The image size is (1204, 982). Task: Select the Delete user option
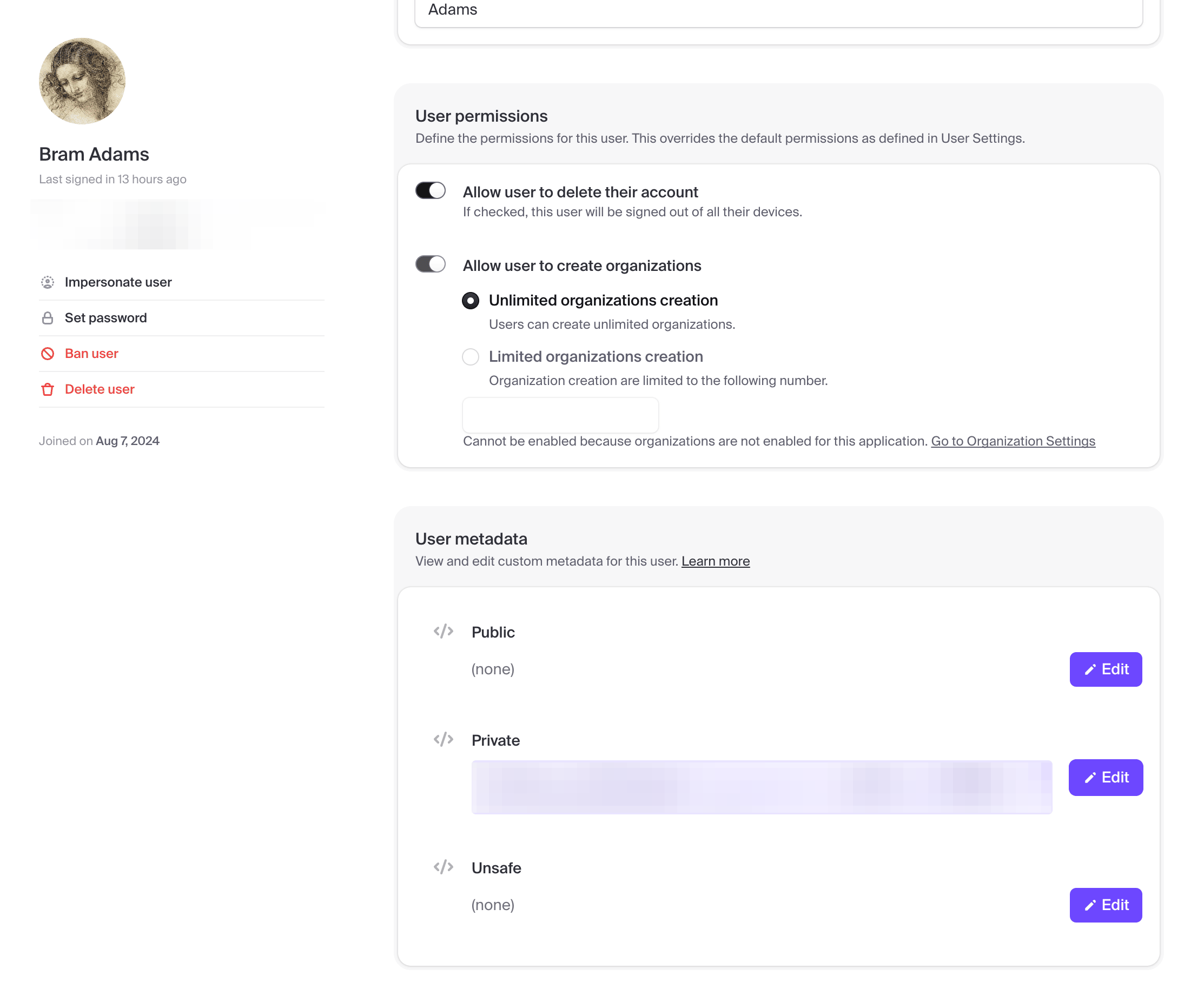point(100,389)
